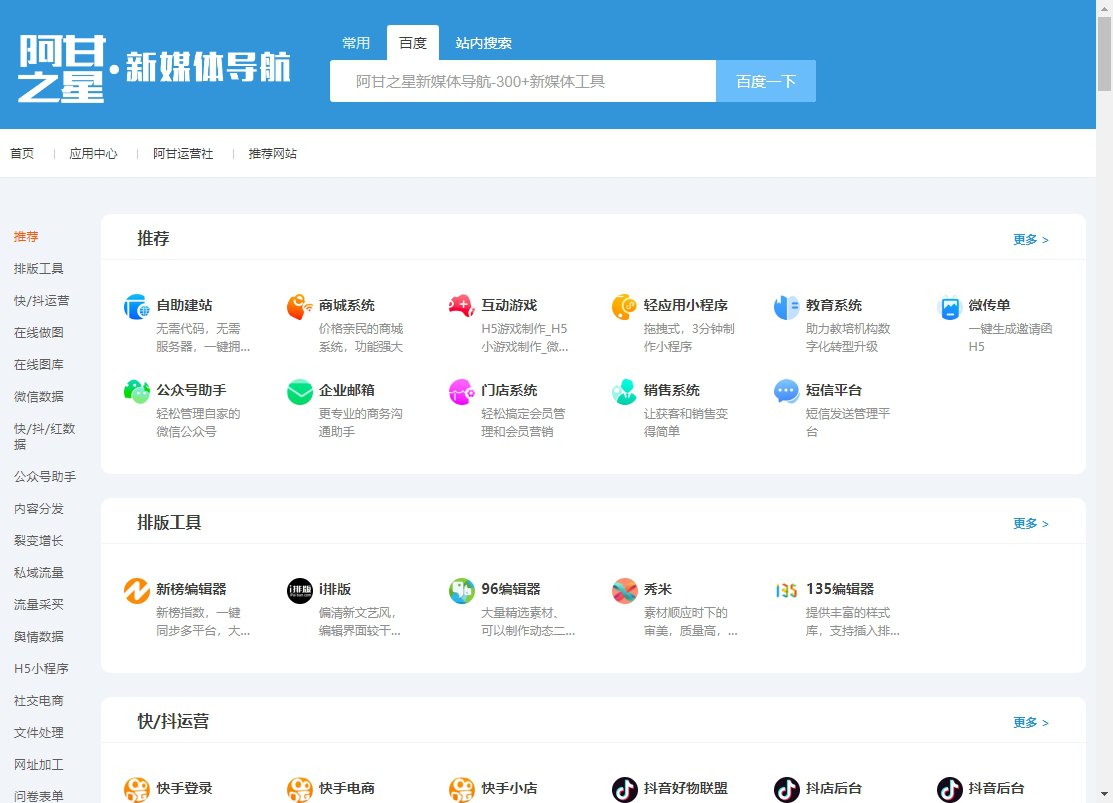Select 在线做图 in the sidebar

(38, 332)
